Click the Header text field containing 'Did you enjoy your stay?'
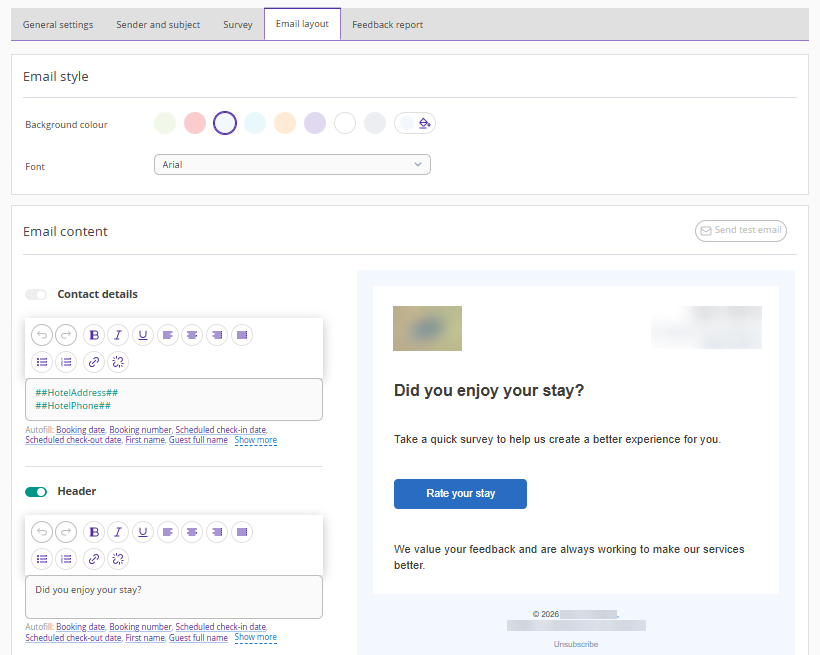The height and width of the screenshot is (655, 820). [173, 597]
